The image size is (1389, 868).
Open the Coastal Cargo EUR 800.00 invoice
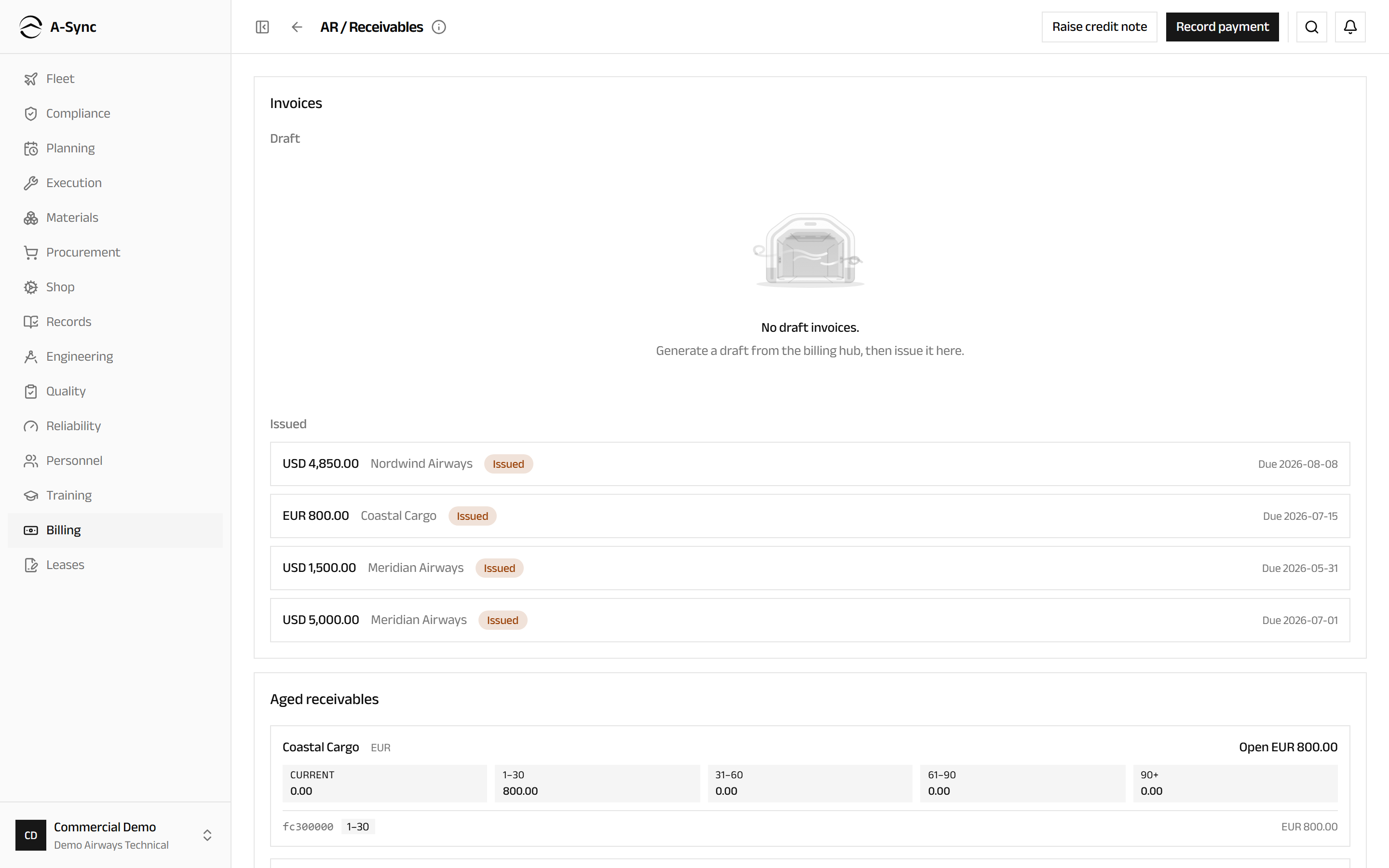[x=810, y=516]
